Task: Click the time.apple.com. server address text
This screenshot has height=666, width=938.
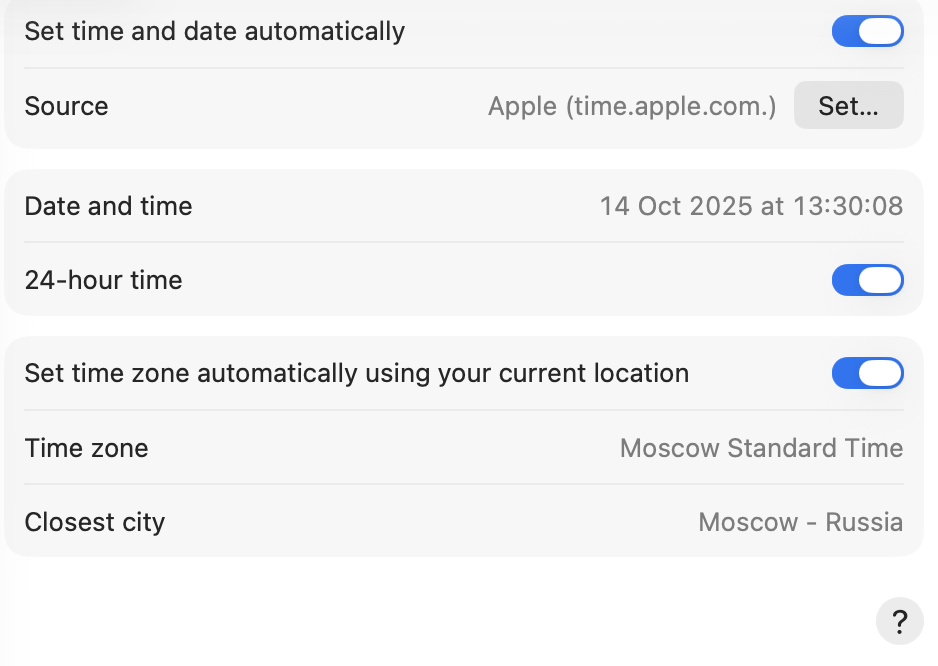Action: [x=671, y=106]
